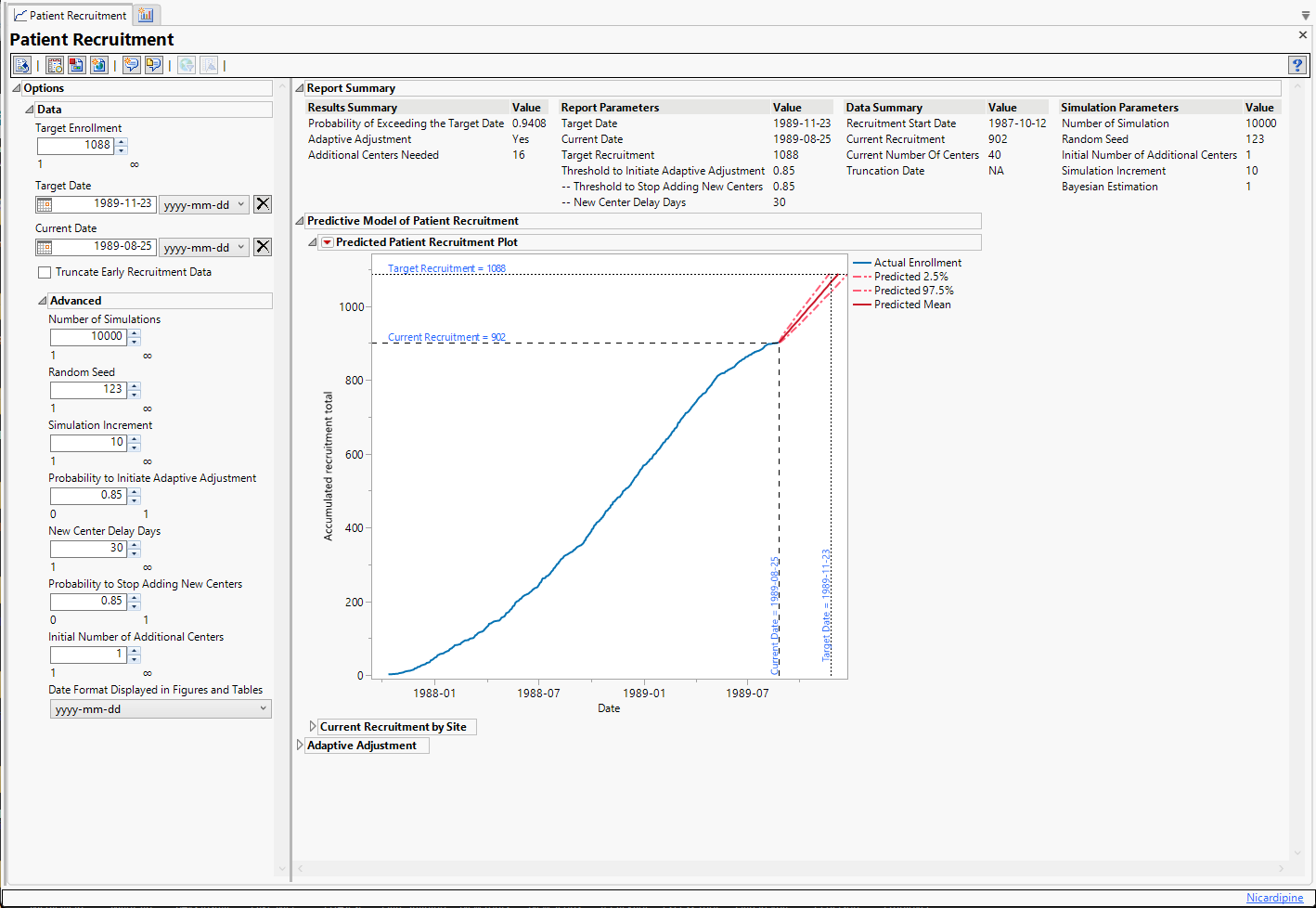Image resolution: width=1316 pixels, height=908 pixels.
Task: Clear the Current Date with X button
Action: (x=263, y=247)
